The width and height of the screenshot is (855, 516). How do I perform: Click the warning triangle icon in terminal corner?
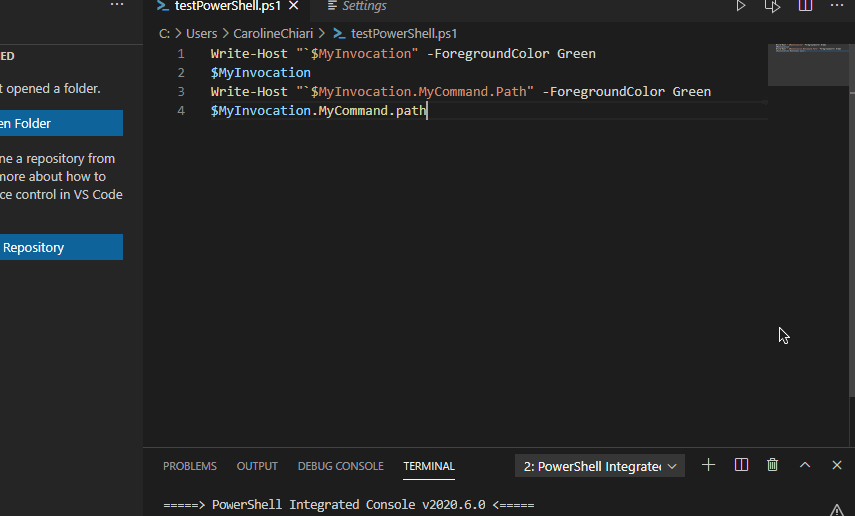(x=837, y=510)
